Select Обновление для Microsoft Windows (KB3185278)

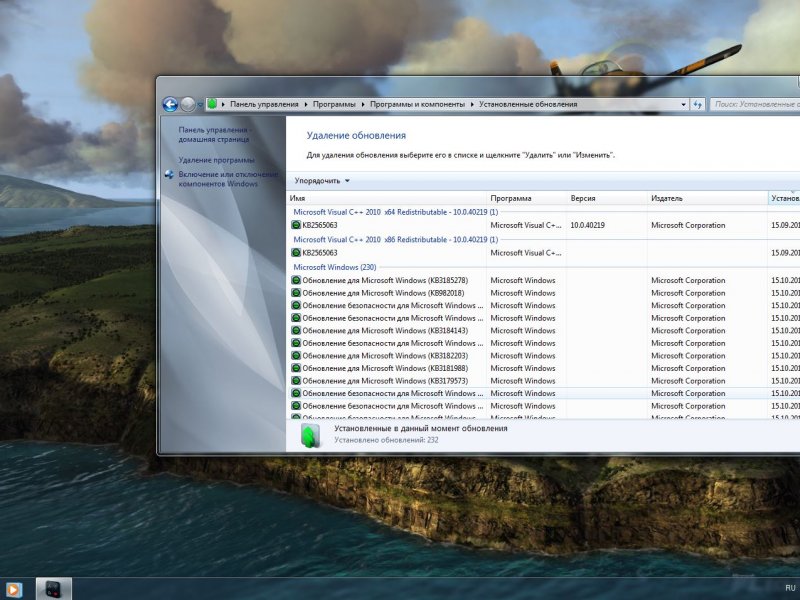click(385, 280)
